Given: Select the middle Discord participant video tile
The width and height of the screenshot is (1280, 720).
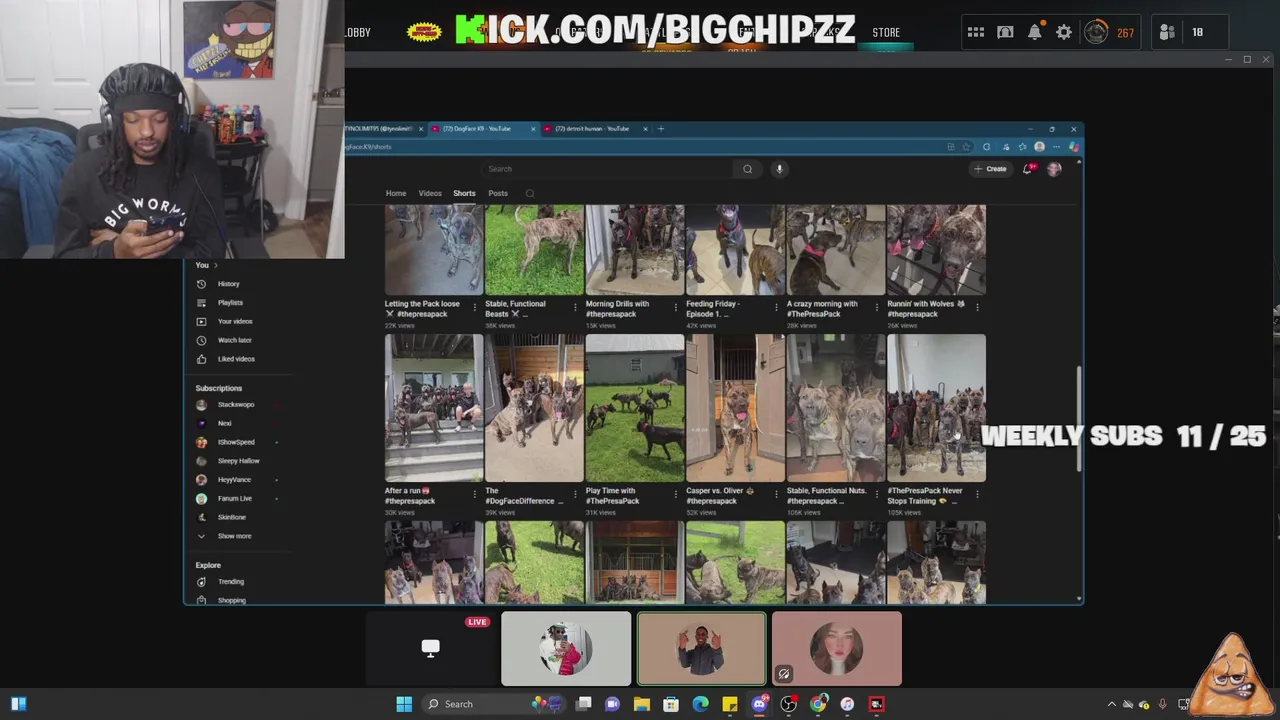Looking at the screenshot, I should tap(701, 649).
